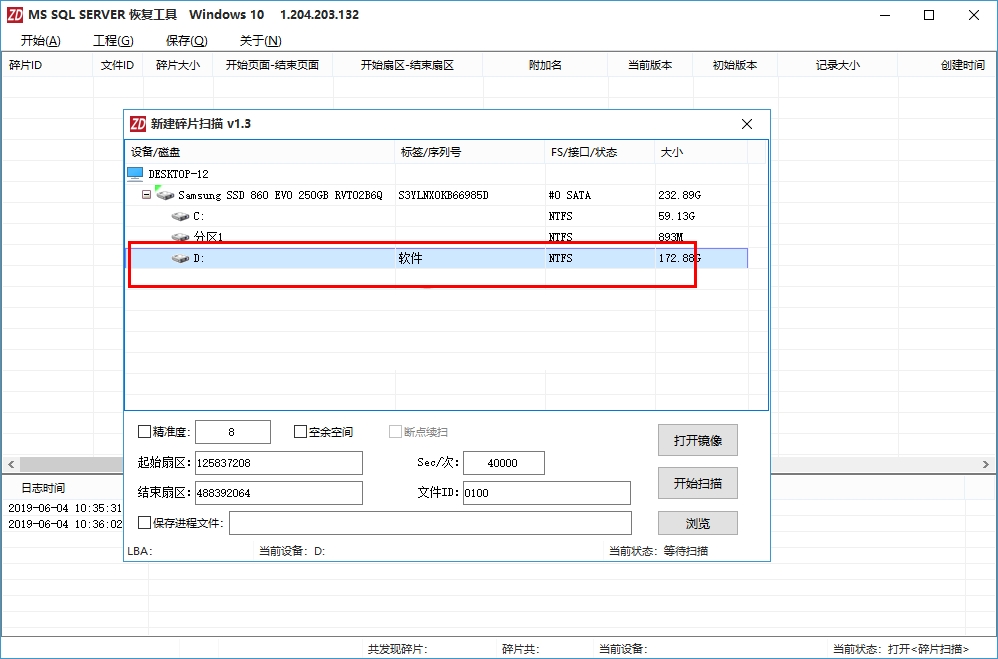Enable the 空余空间 checkbox

(x=300, y=432)
